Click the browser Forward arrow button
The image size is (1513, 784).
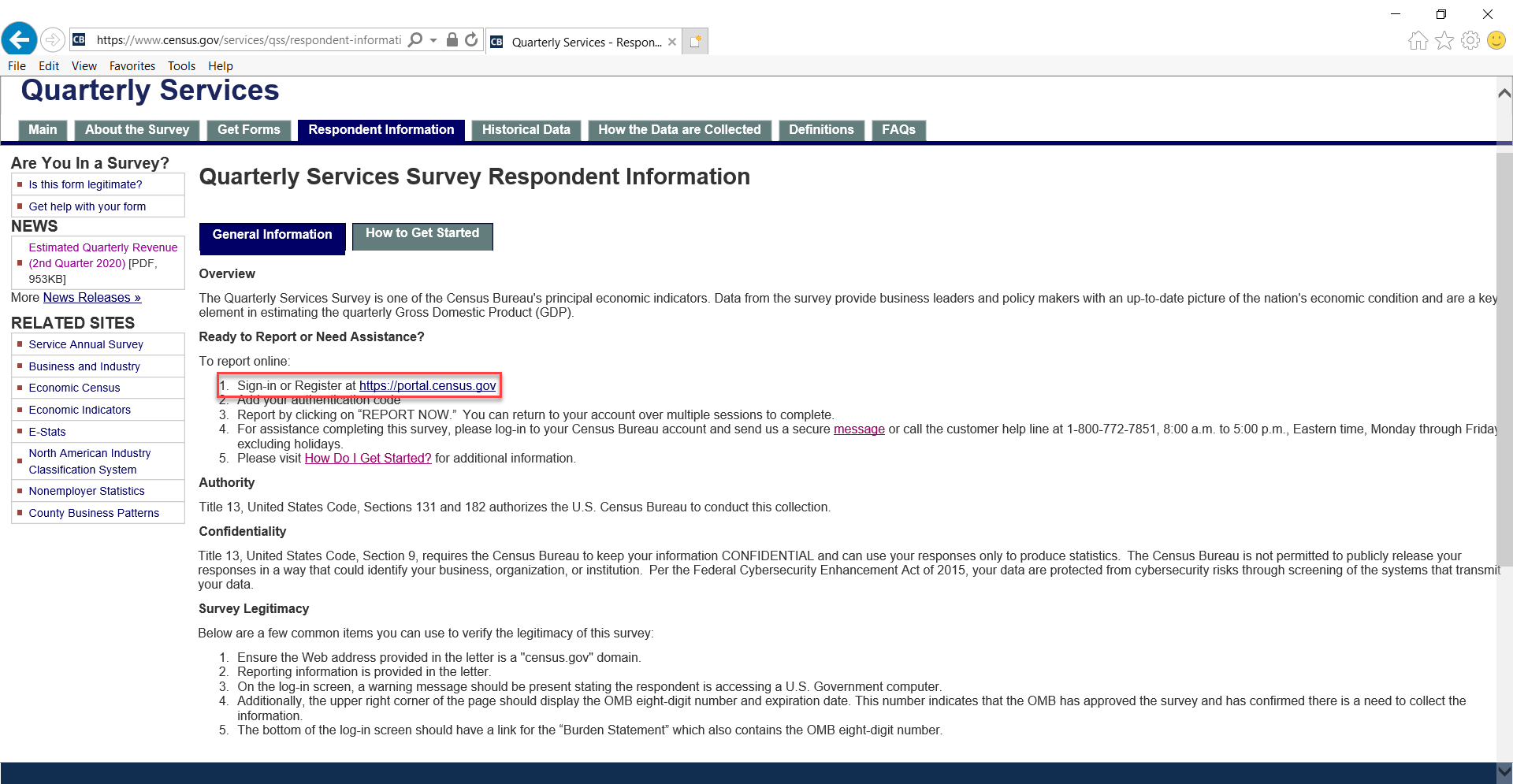(52, 39)
